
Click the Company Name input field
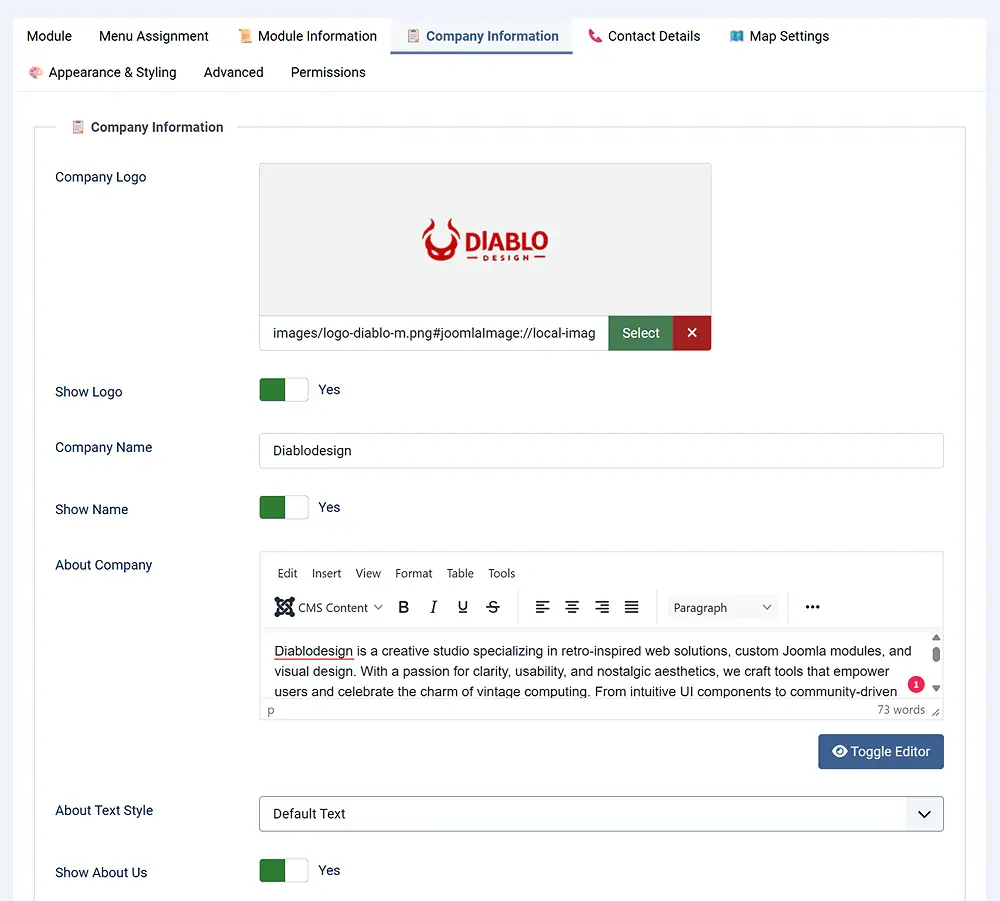[600, 451]
